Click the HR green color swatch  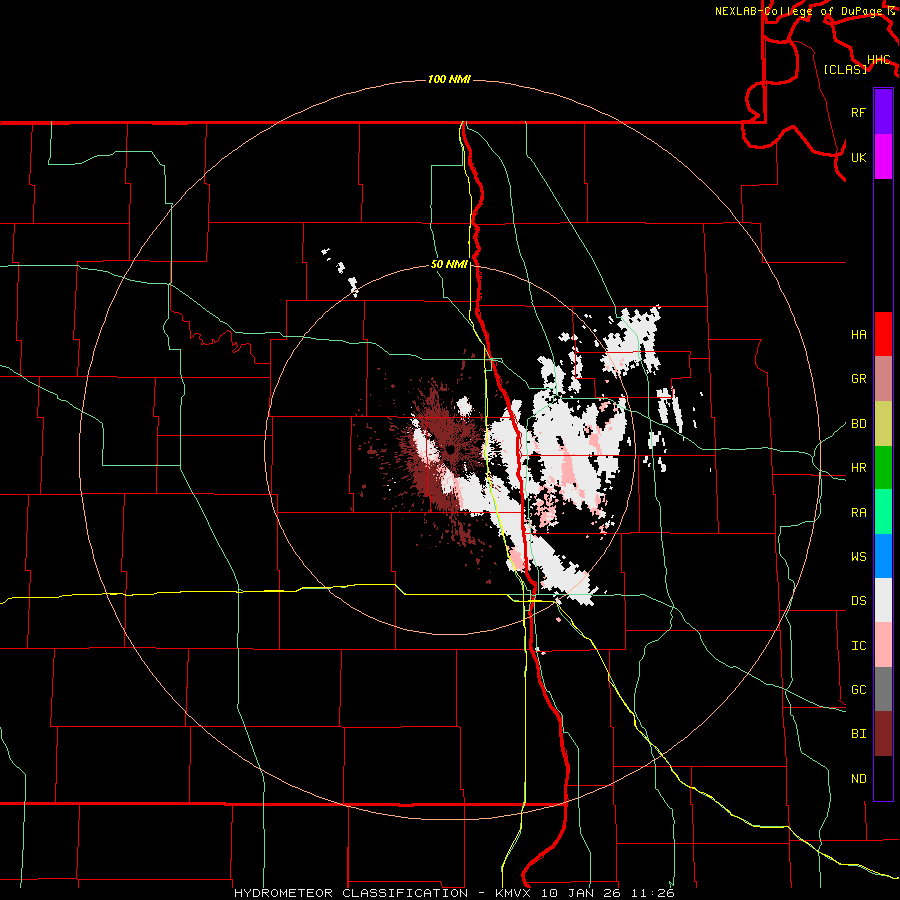883,467
